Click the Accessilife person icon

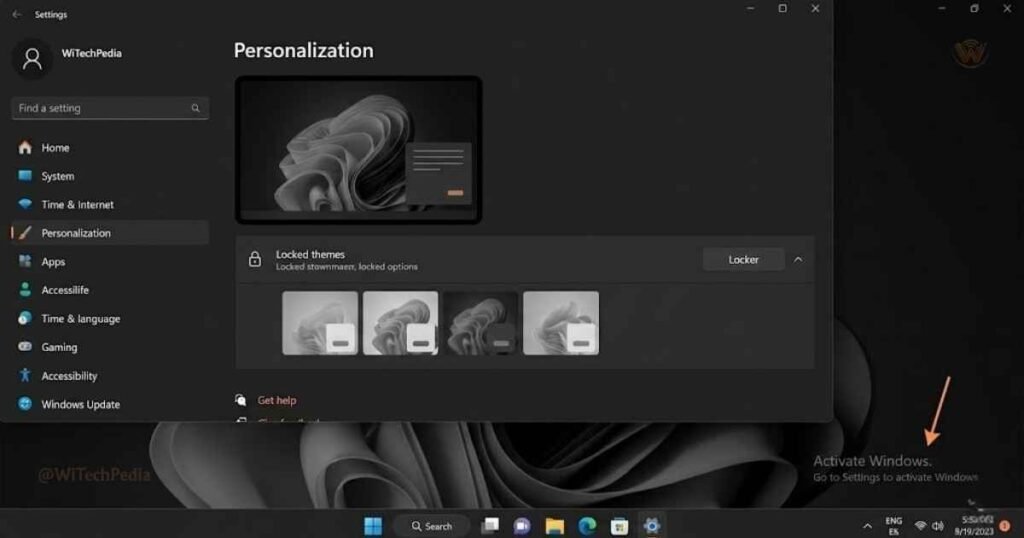pyautogui.click(x=25, y=289)
